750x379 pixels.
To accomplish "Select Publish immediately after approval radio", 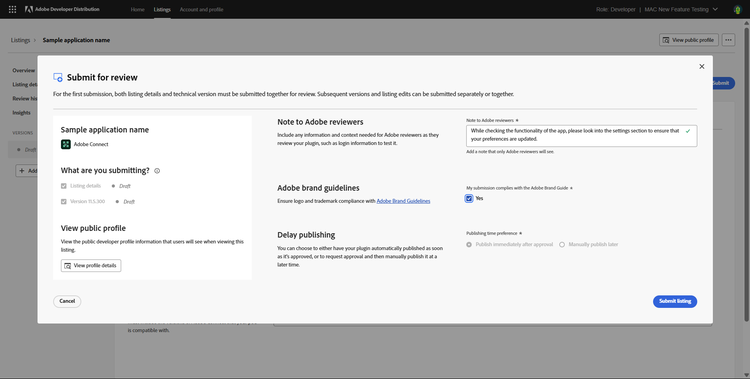I will pyautogui.click(x=469, y=245).
